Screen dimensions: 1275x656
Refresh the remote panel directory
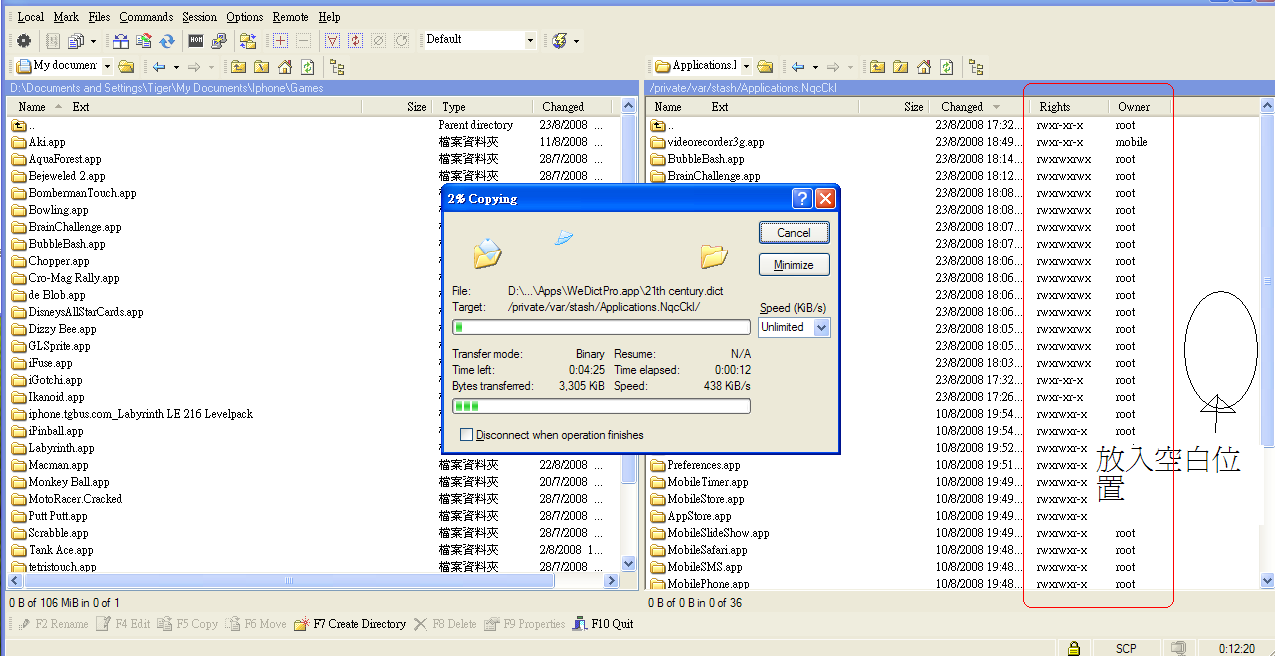(946, 67)
